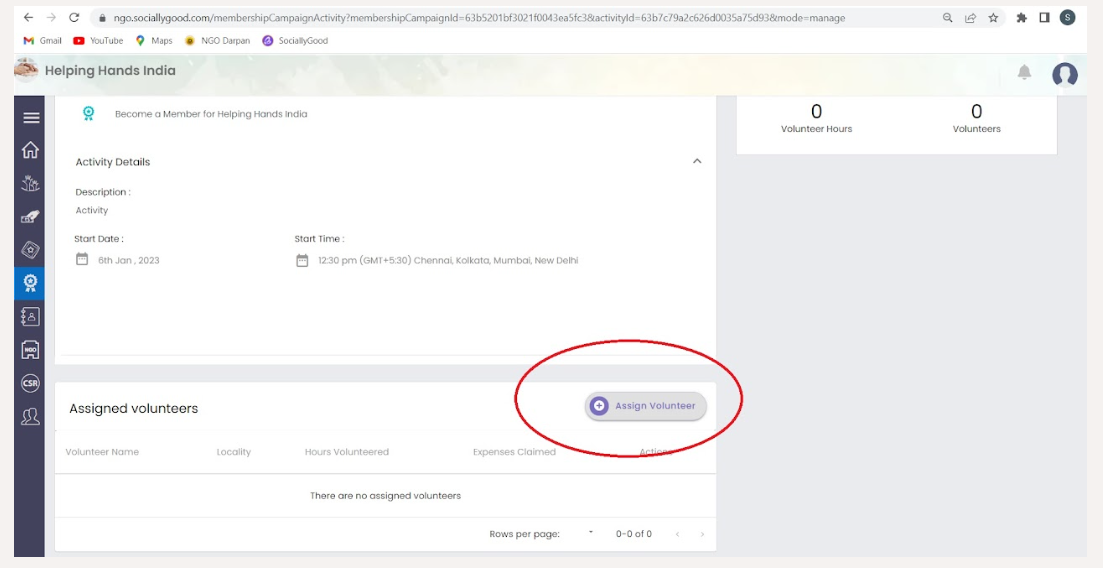Screen dimensions: 1103x568
Task: Open notifications bell icon
Action: point(1024,72)
